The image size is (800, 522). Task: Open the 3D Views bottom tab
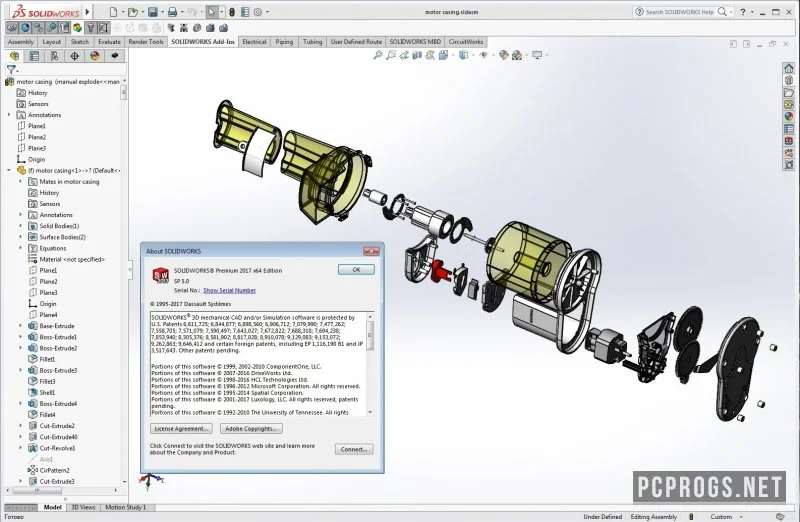[x=83, y=507]
